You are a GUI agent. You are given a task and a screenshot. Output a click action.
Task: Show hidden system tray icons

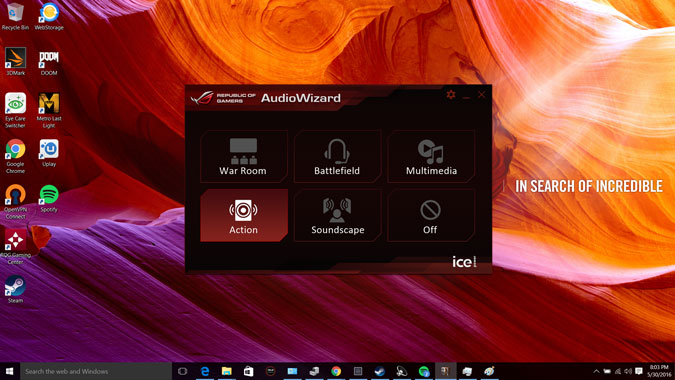pyautogui.click(x=596, y=371)
